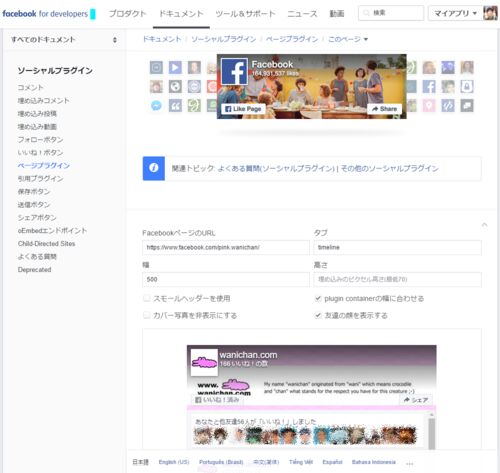Open その他のソーシャルプラグイン link

coord(389,168)
